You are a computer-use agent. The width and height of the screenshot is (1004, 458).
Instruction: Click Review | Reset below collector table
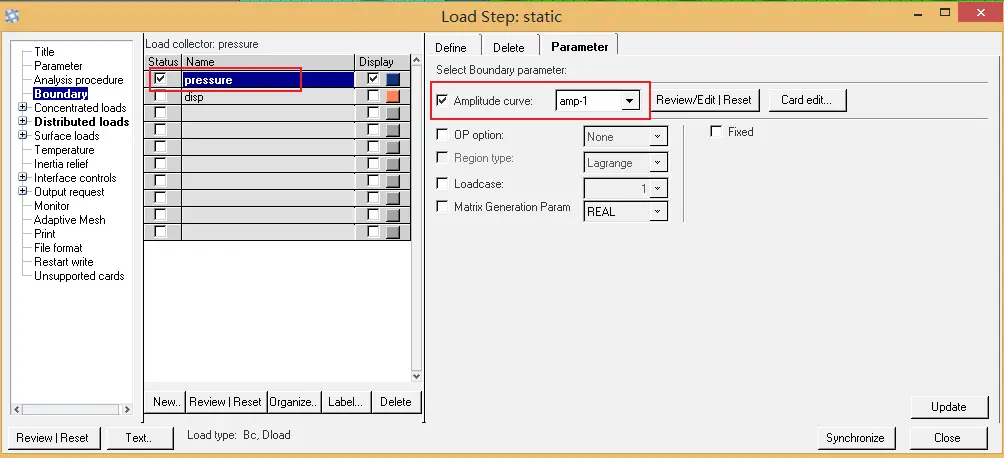(x=225, y=402)
